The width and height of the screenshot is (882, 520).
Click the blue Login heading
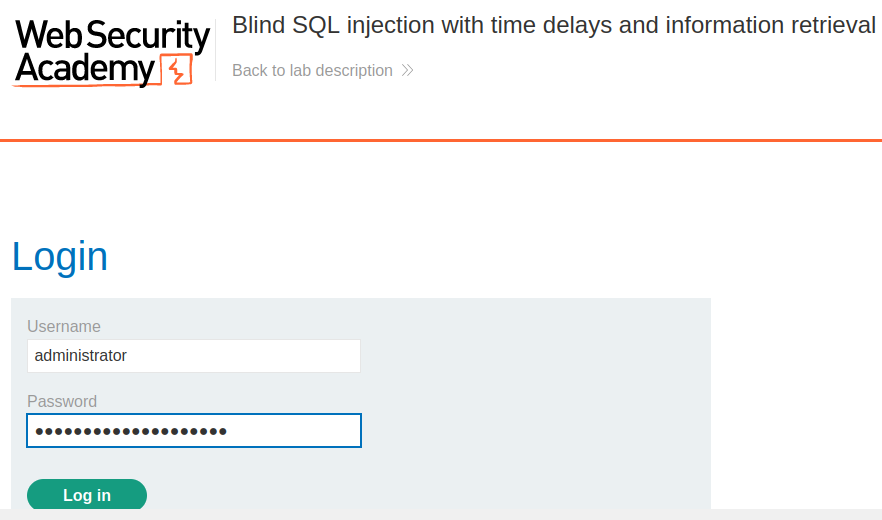60,257
